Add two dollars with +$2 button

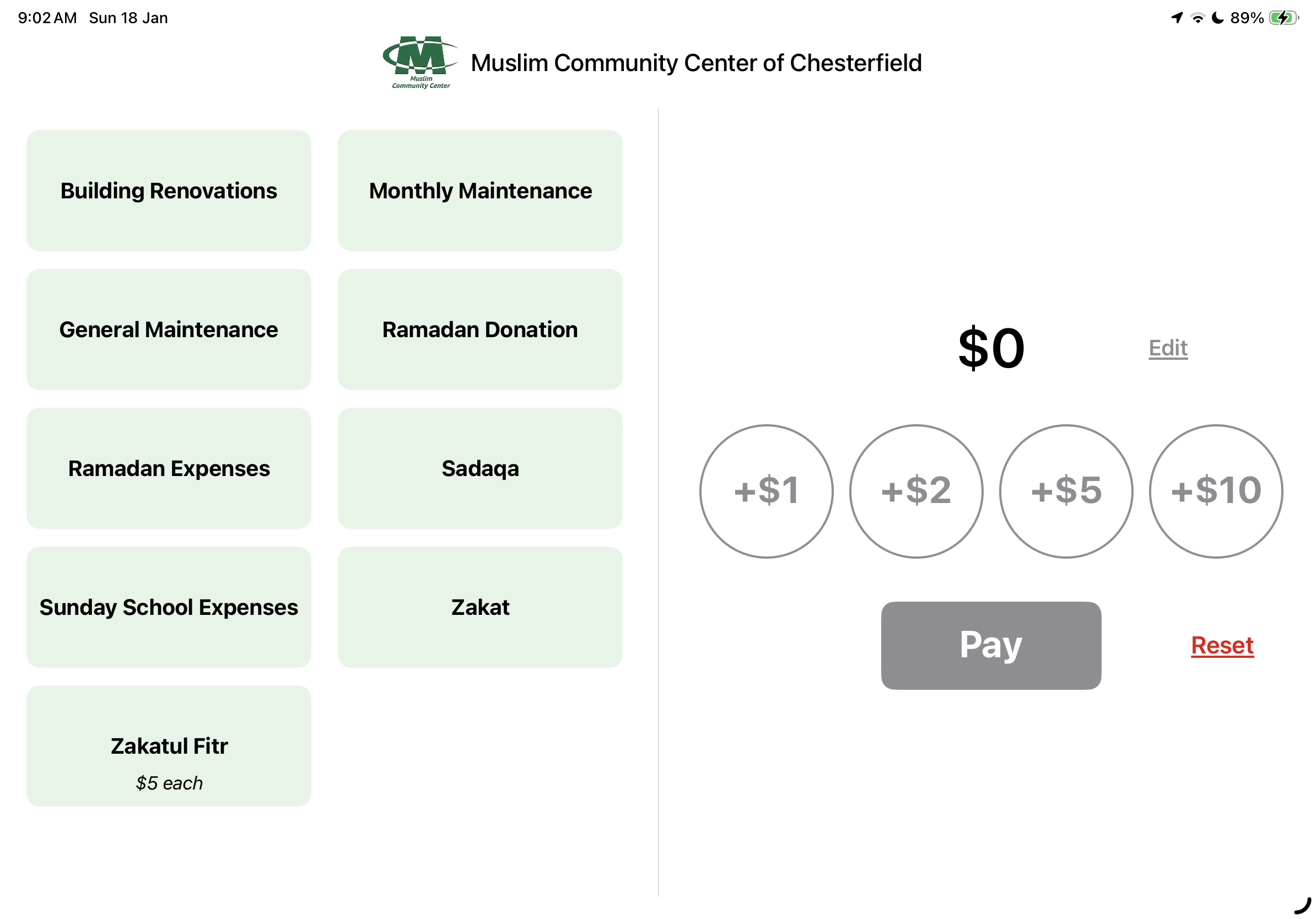[x=916, y=491]
